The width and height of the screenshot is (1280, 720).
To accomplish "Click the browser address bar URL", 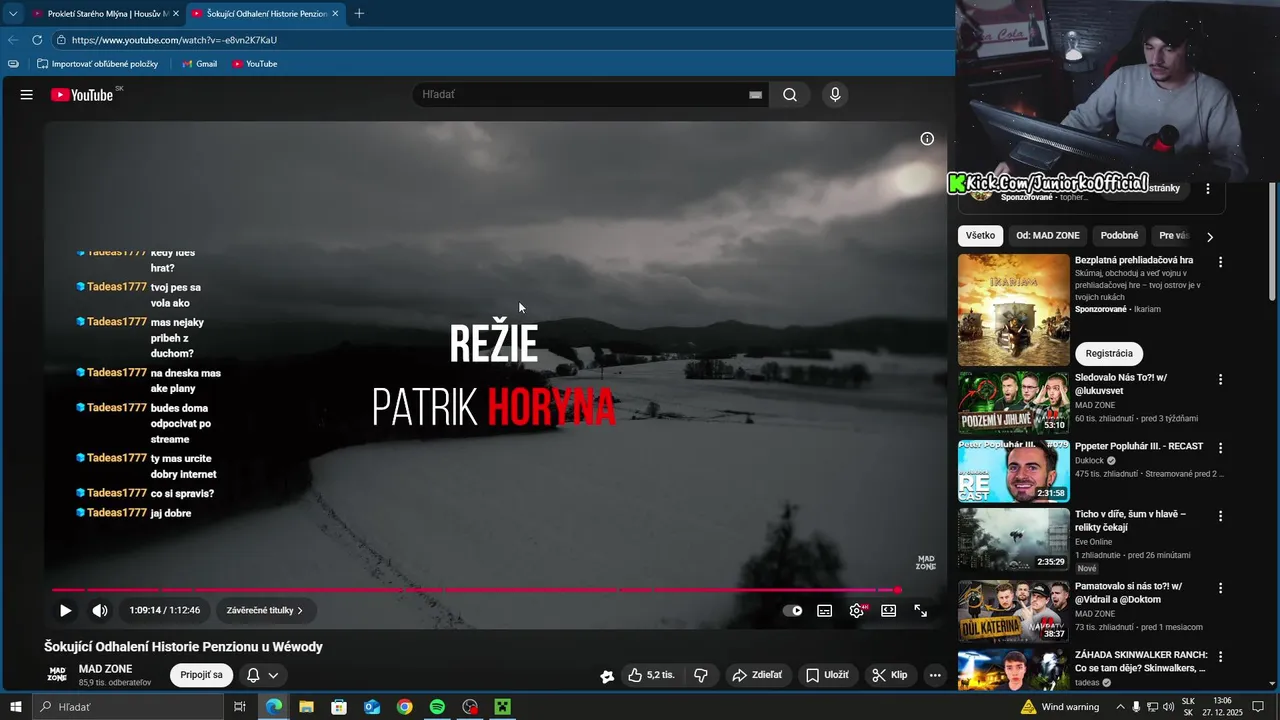I will [174, 40].
